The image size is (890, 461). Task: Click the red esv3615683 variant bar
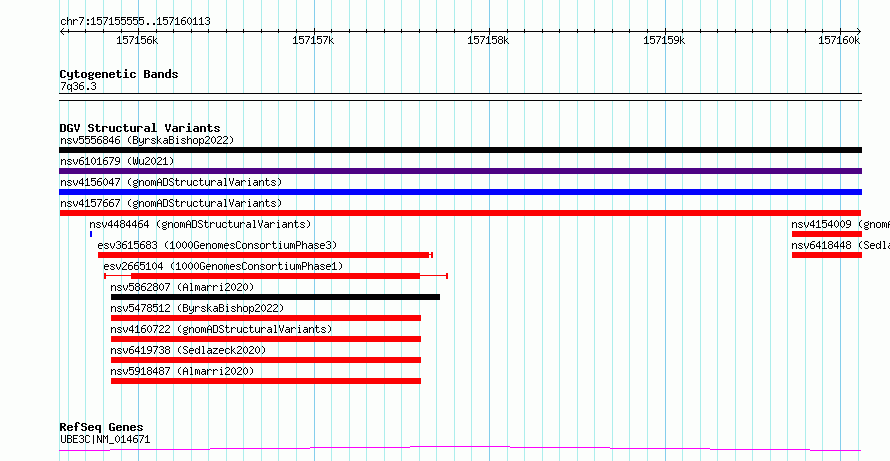pos(265,255)
